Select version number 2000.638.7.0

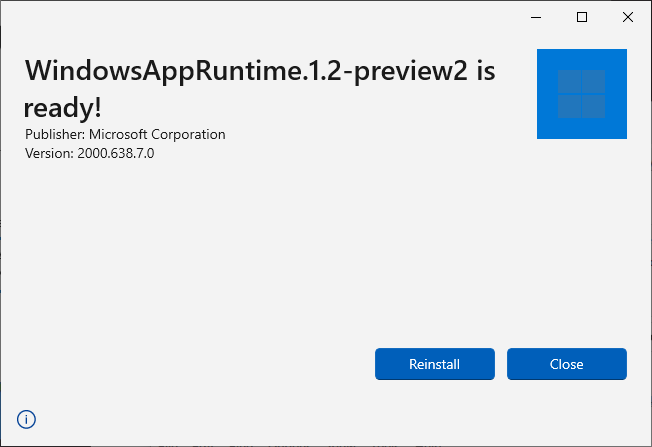(x=116, y=153)
